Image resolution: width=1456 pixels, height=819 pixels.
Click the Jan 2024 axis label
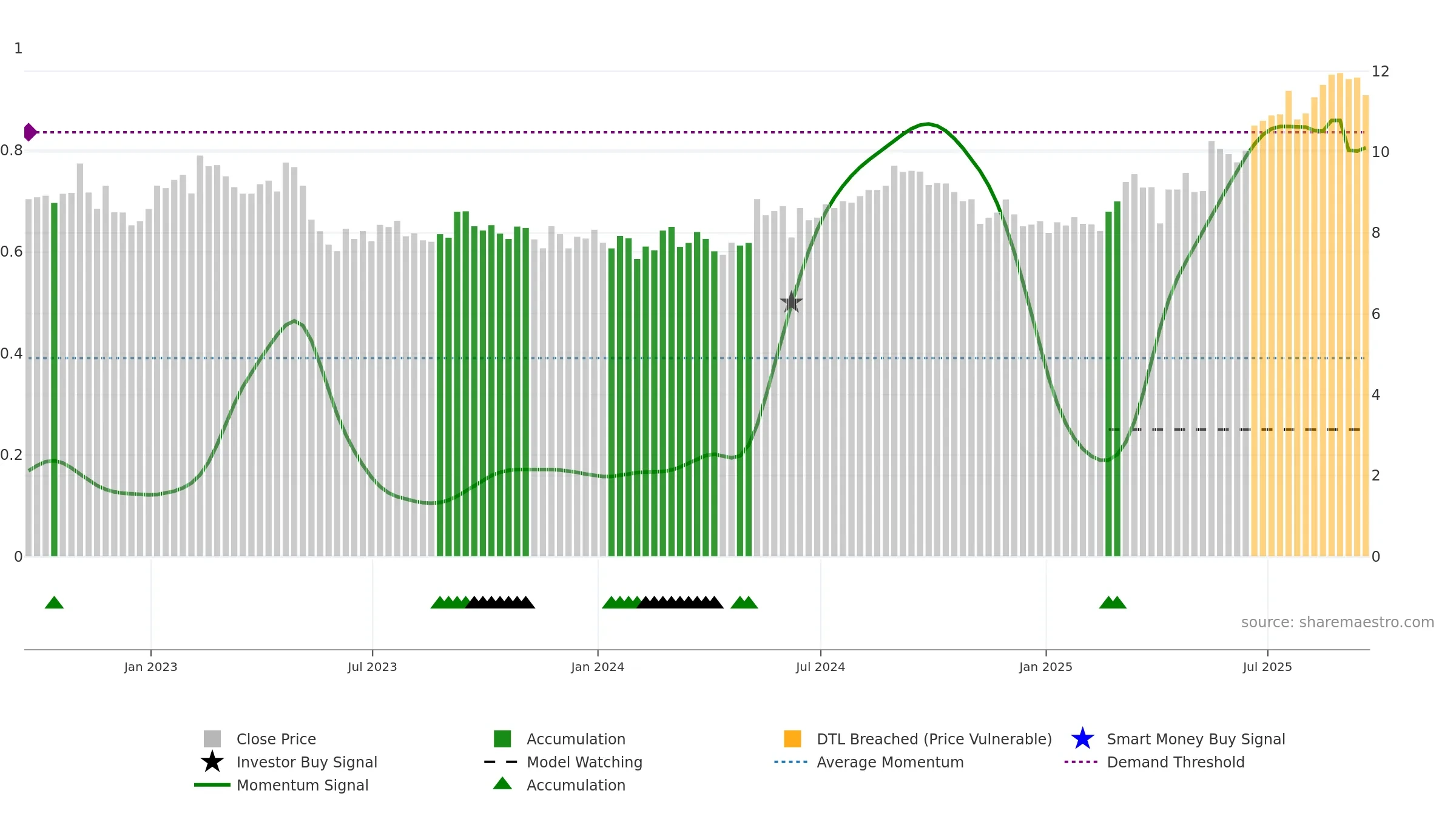click(x=598, y=667)
